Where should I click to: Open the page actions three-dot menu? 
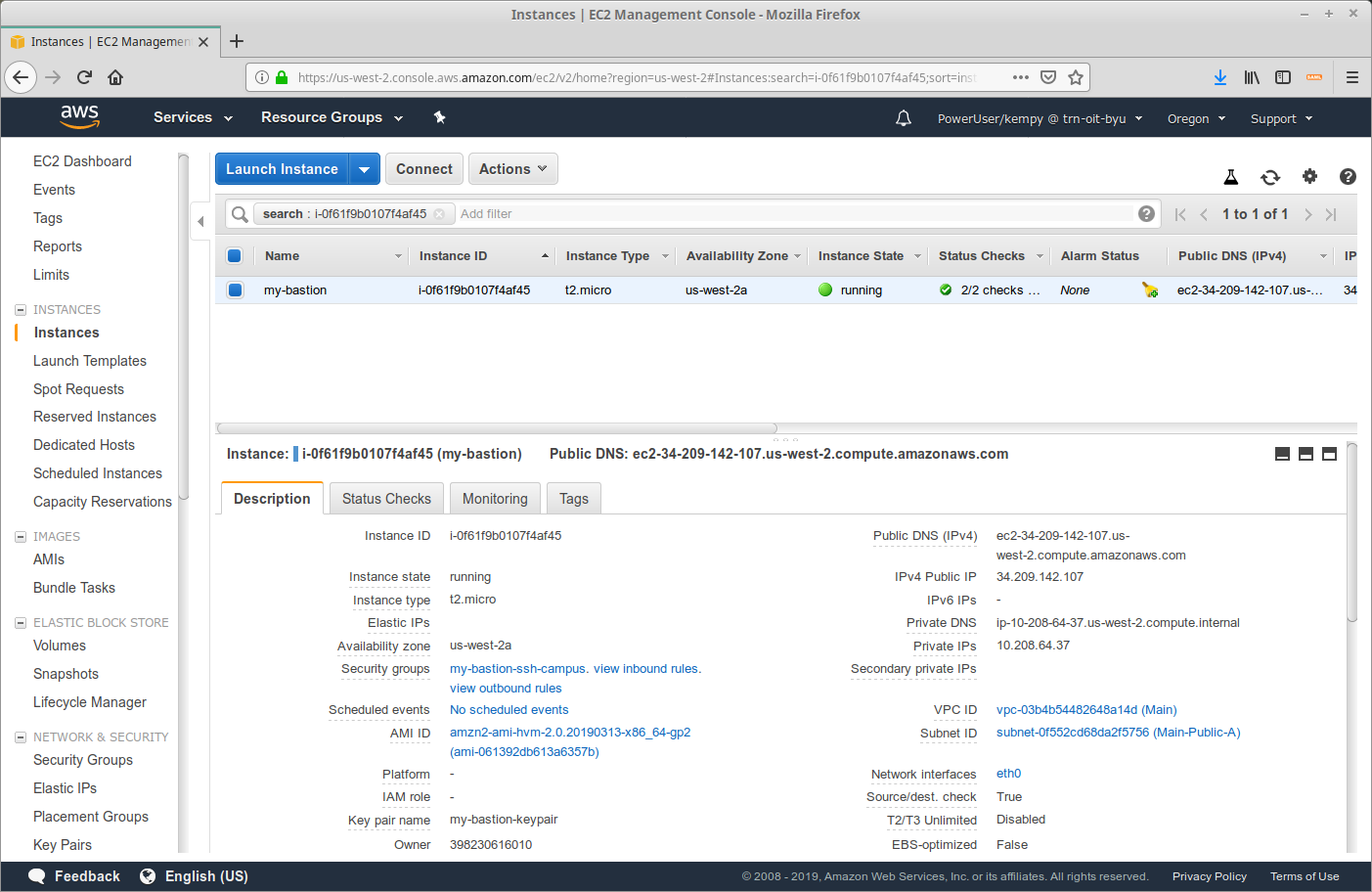(x=1021, y=77)
